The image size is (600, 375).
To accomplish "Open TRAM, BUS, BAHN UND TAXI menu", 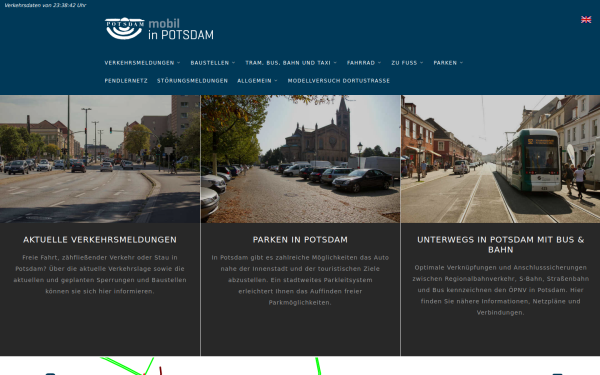I will [288, 63].
